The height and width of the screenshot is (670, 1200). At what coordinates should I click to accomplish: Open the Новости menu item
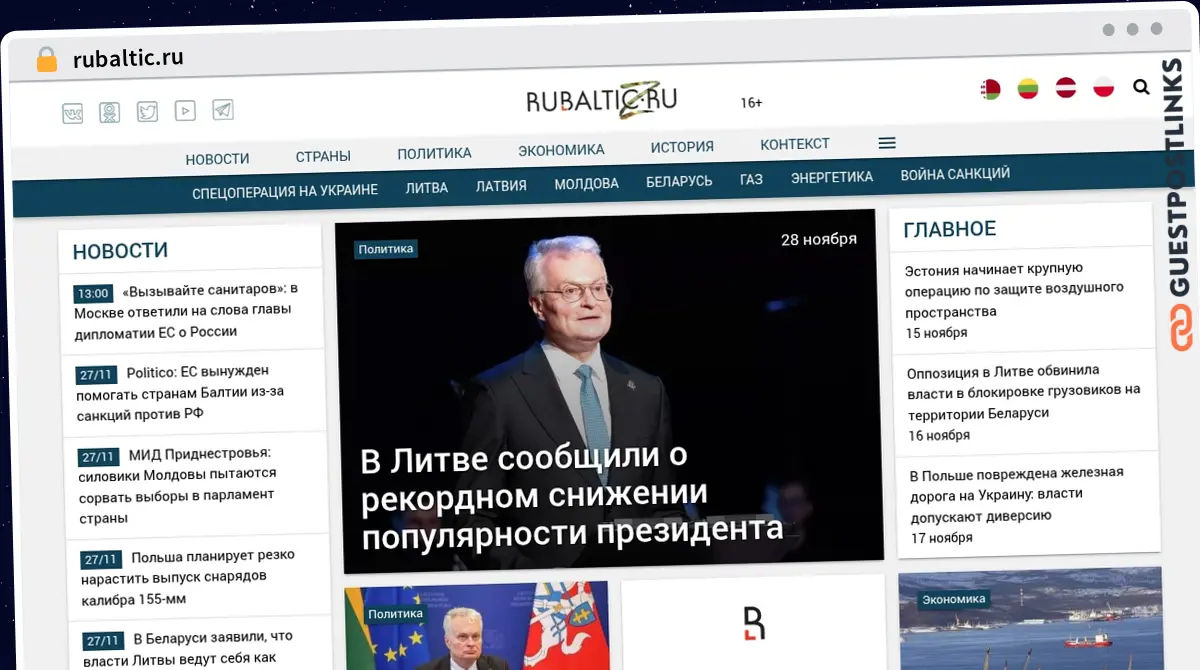click(x=217, y=158)
